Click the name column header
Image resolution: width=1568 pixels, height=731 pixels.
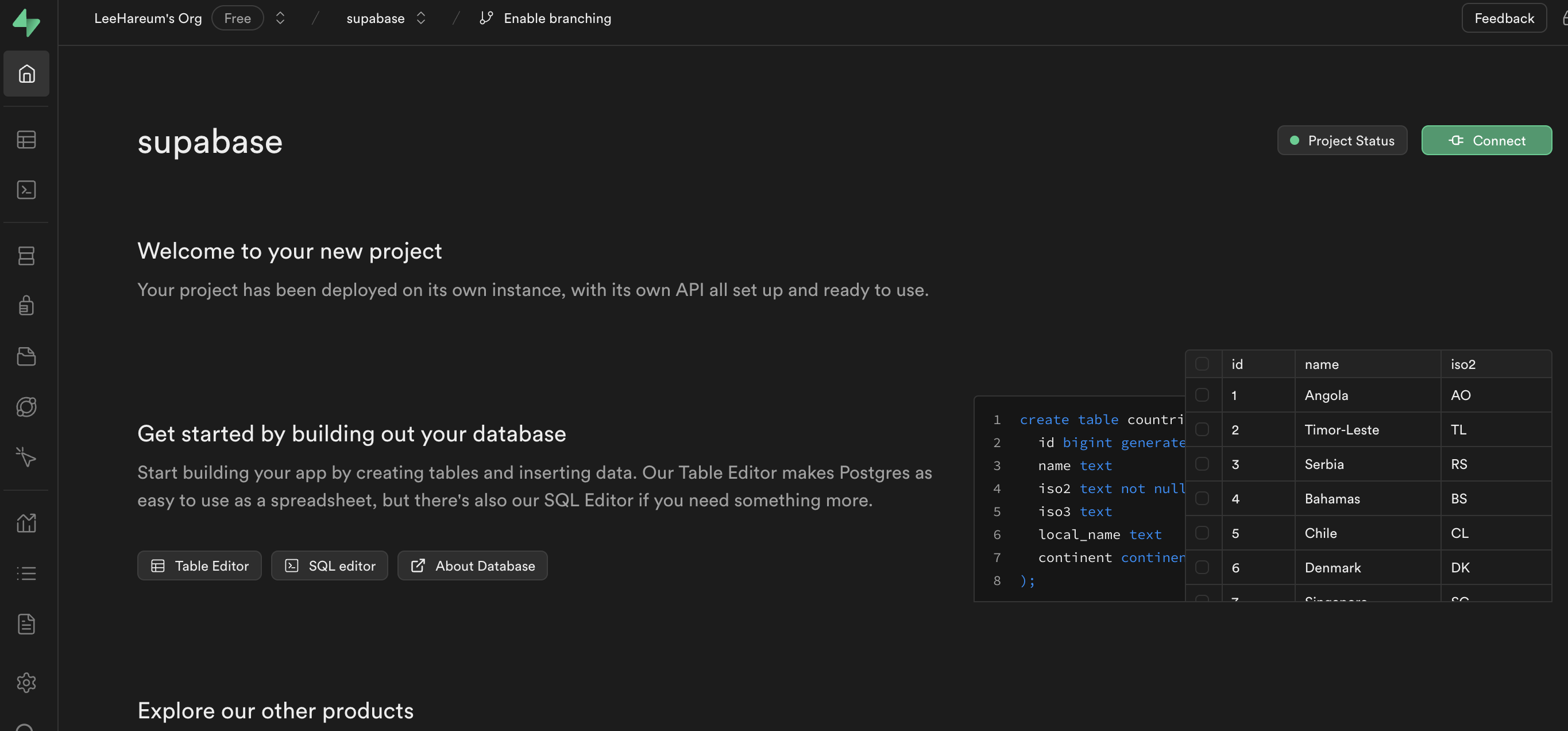(x=1368, y=364)
